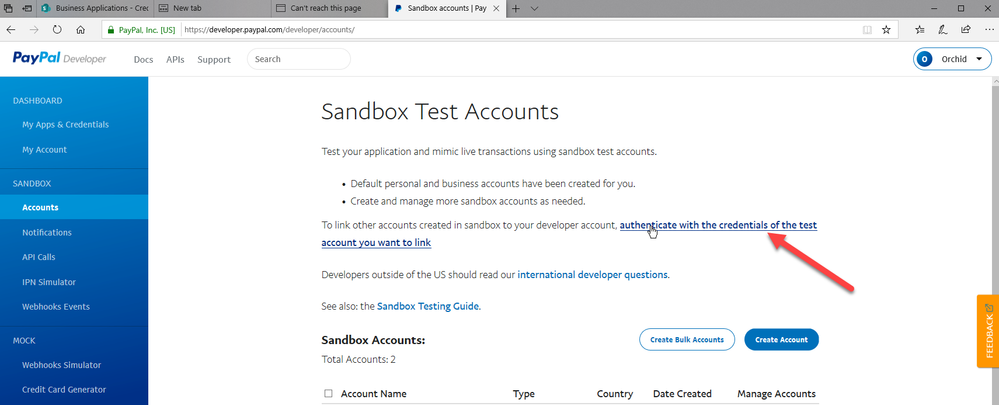The image size is (999, 405).
Task: Open international developer questions link
Action: 593,275
